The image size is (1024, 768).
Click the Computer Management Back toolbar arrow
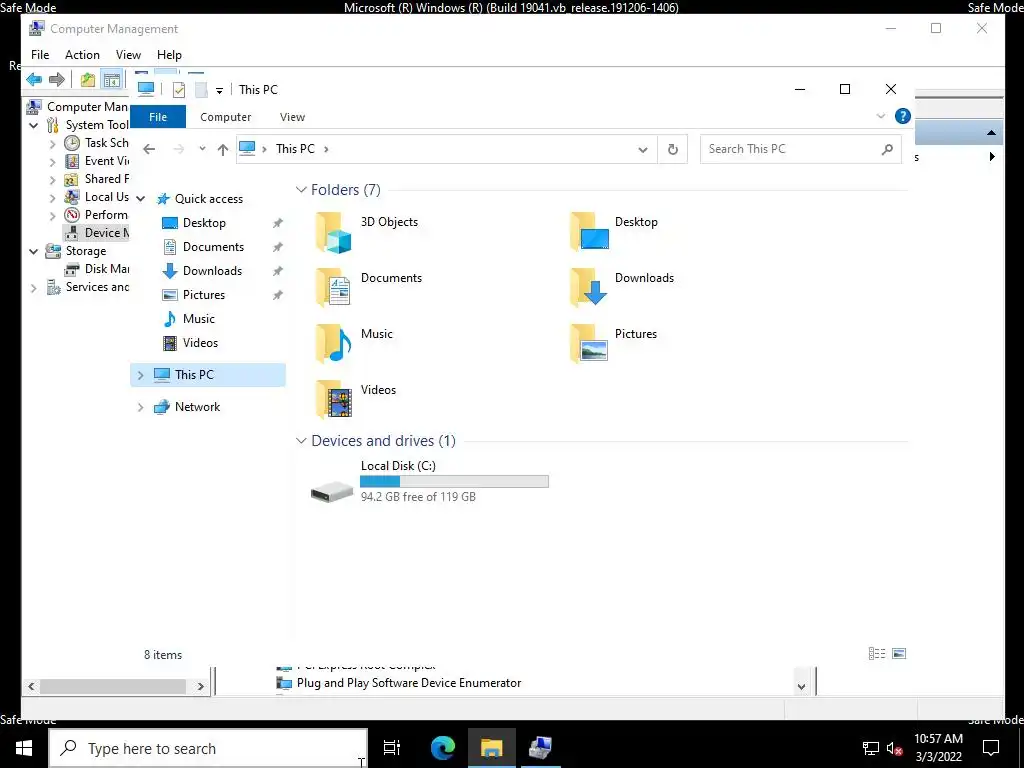pyautogui.click(x=34, y=80)
